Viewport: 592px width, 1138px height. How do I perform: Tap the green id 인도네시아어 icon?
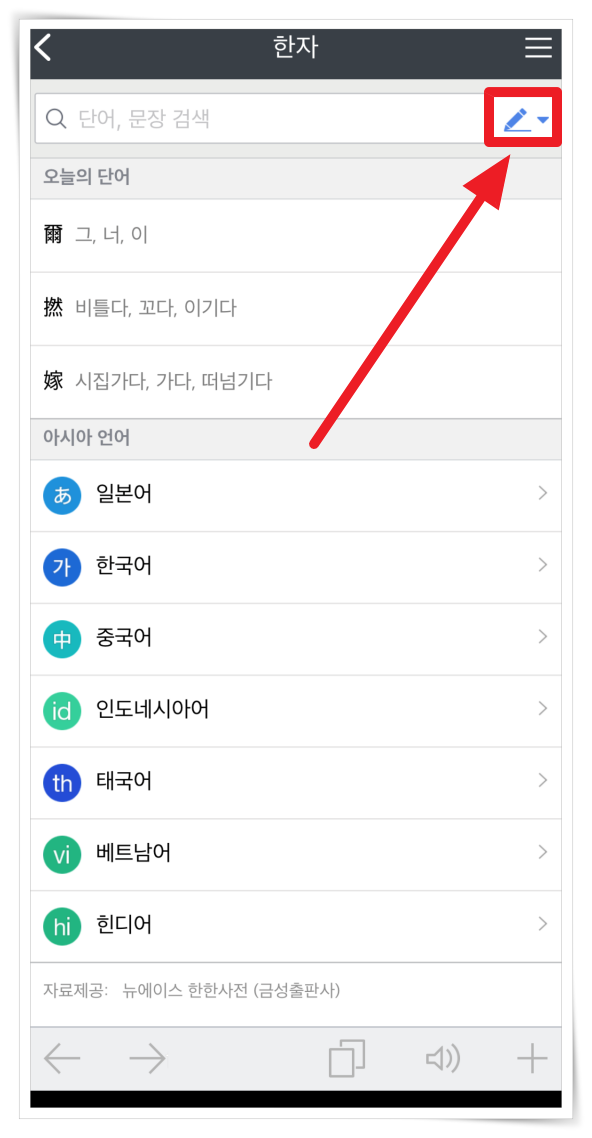coord(62,710)
